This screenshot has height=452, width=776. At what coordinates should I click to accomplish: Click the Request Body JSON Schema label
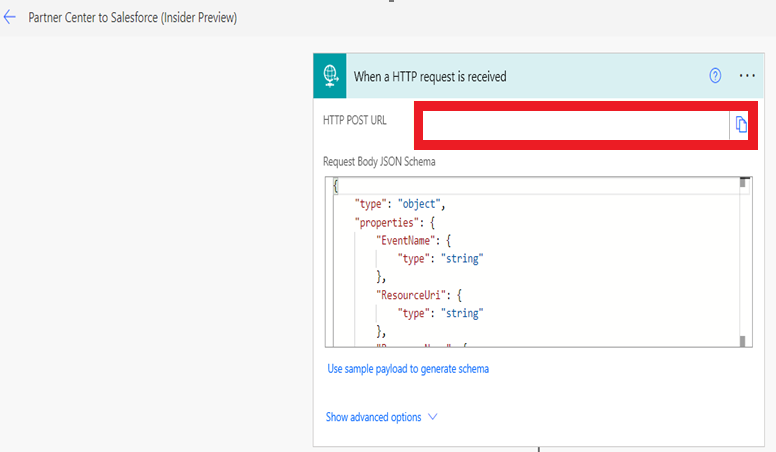[x=379, y=162]
